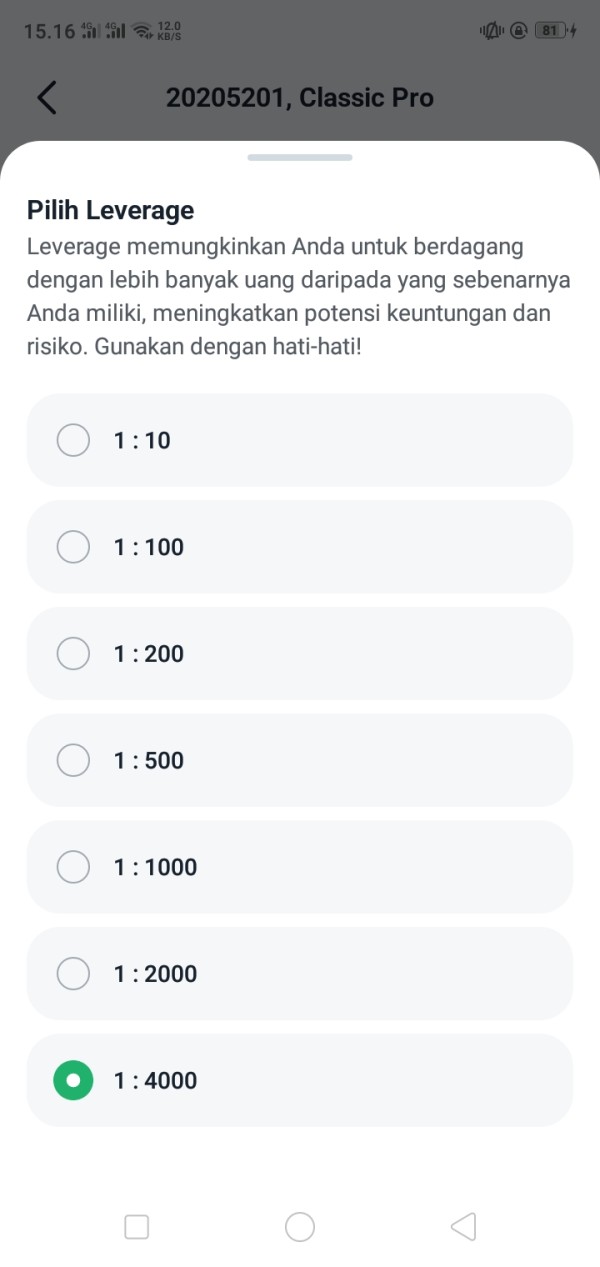Select the 1 : 200 radio button

click(x=73, y=654)
